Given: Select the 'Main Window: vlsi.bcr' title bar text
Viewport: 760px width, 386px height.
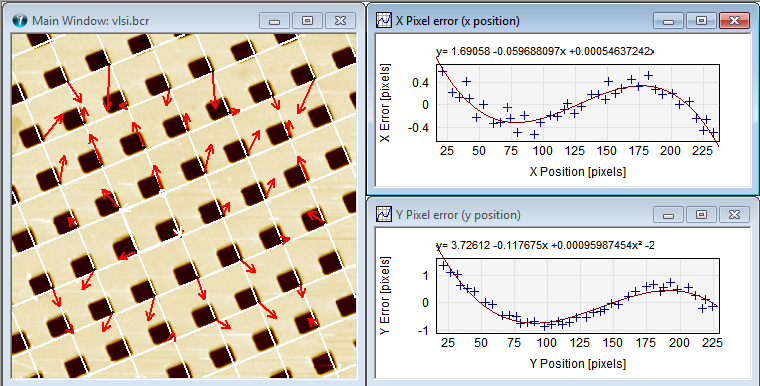Looking at the screenshot, I should coord(91,21).
